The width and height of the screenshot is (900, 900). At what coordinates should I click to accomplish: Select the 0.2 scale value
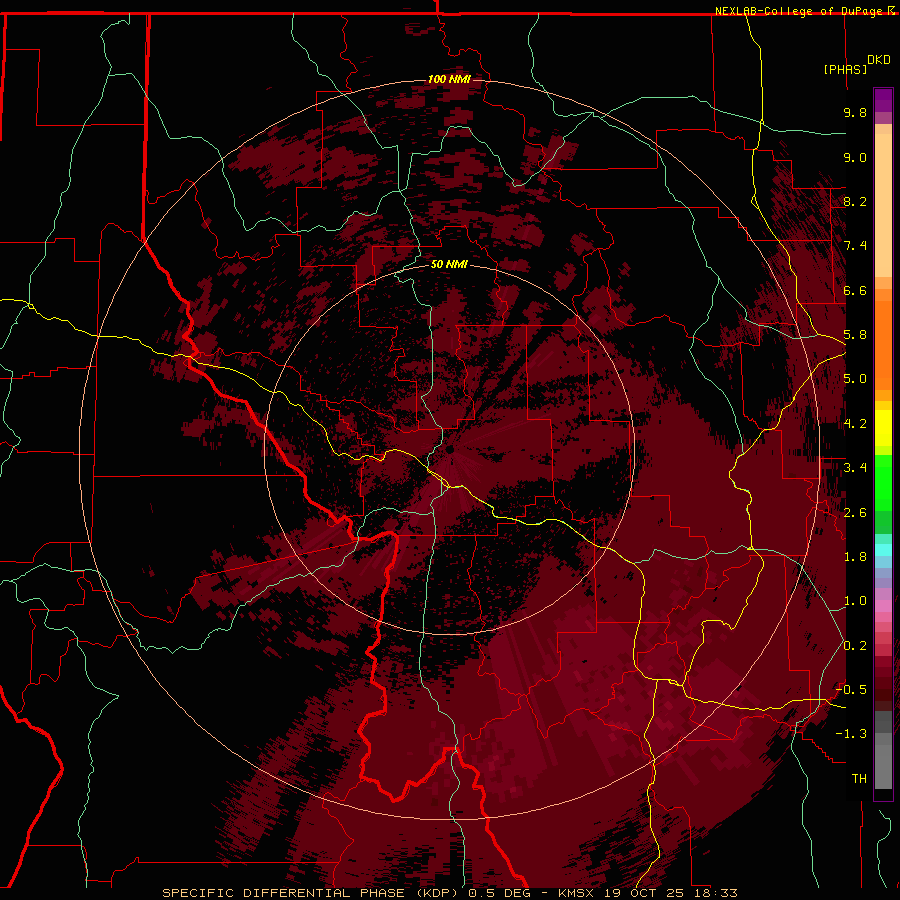click(855, 646)
